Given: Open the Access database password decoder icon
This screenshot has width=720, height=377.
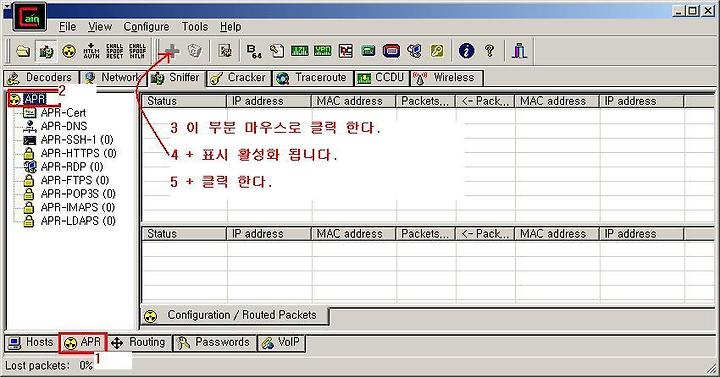Looking at the screenshot, I should pyautogui.click(x=277, y=51).
